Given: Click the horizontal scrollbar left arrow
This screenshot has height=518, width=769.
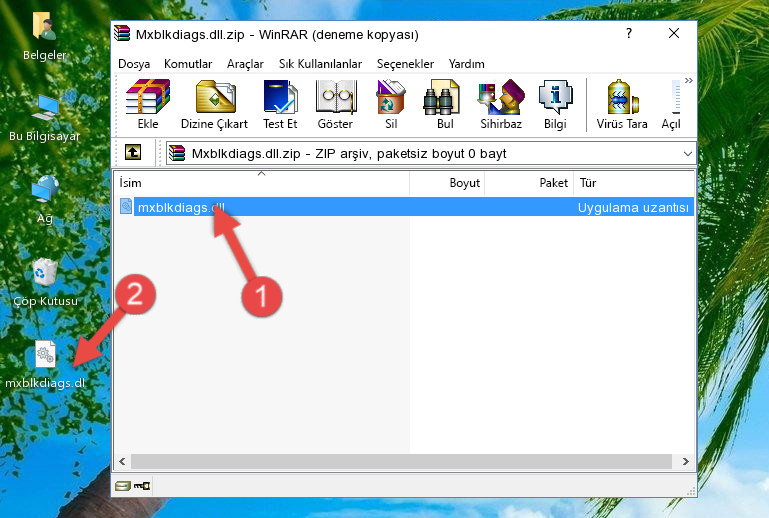Looking at the screenshot, I should 122,462.
